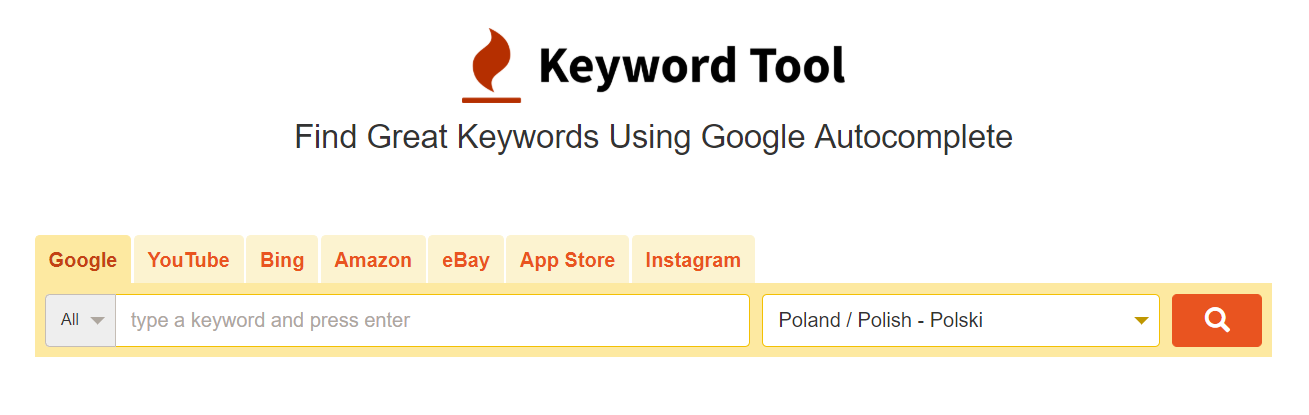Click the All label in the filter box
The height and width of the screenshot is (415, 1309).
pos(70,320)
